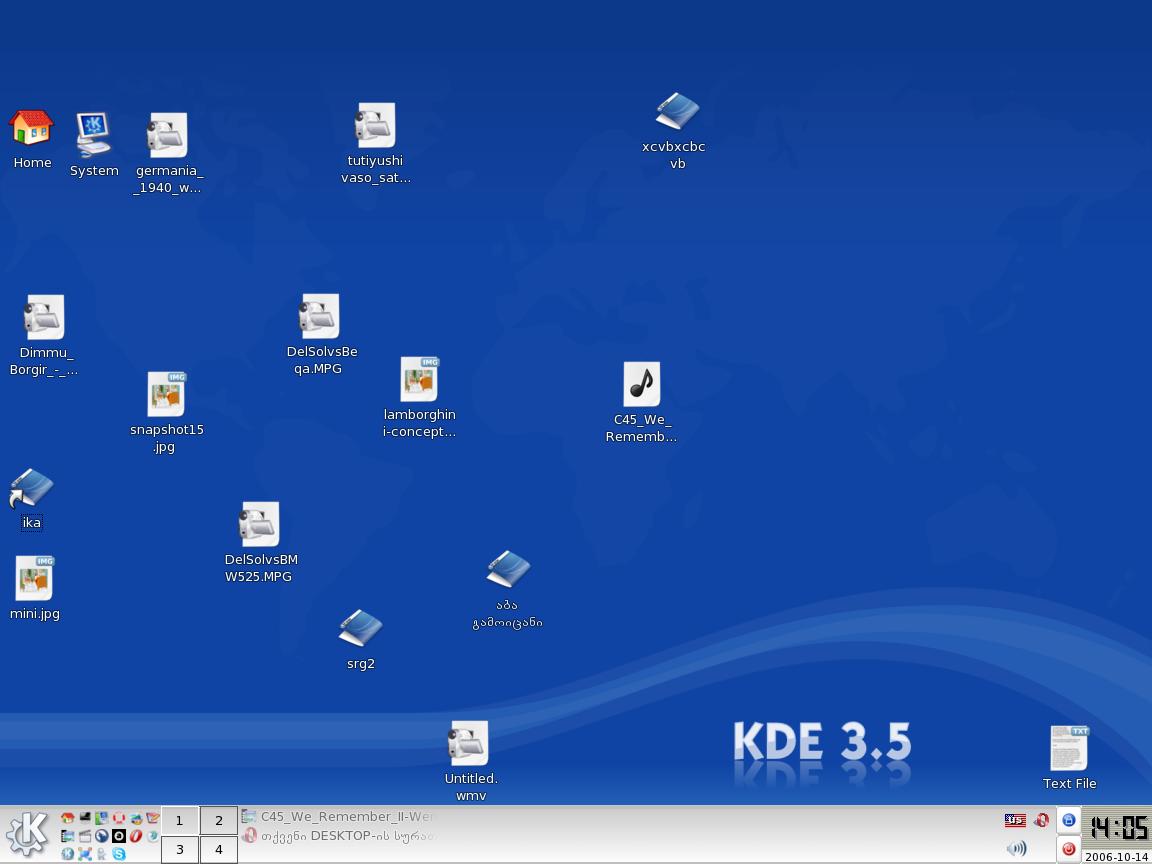Open the System desktop icon
Screen dimensions: 1152x864
pyautogui.click(x=93, y=135)
